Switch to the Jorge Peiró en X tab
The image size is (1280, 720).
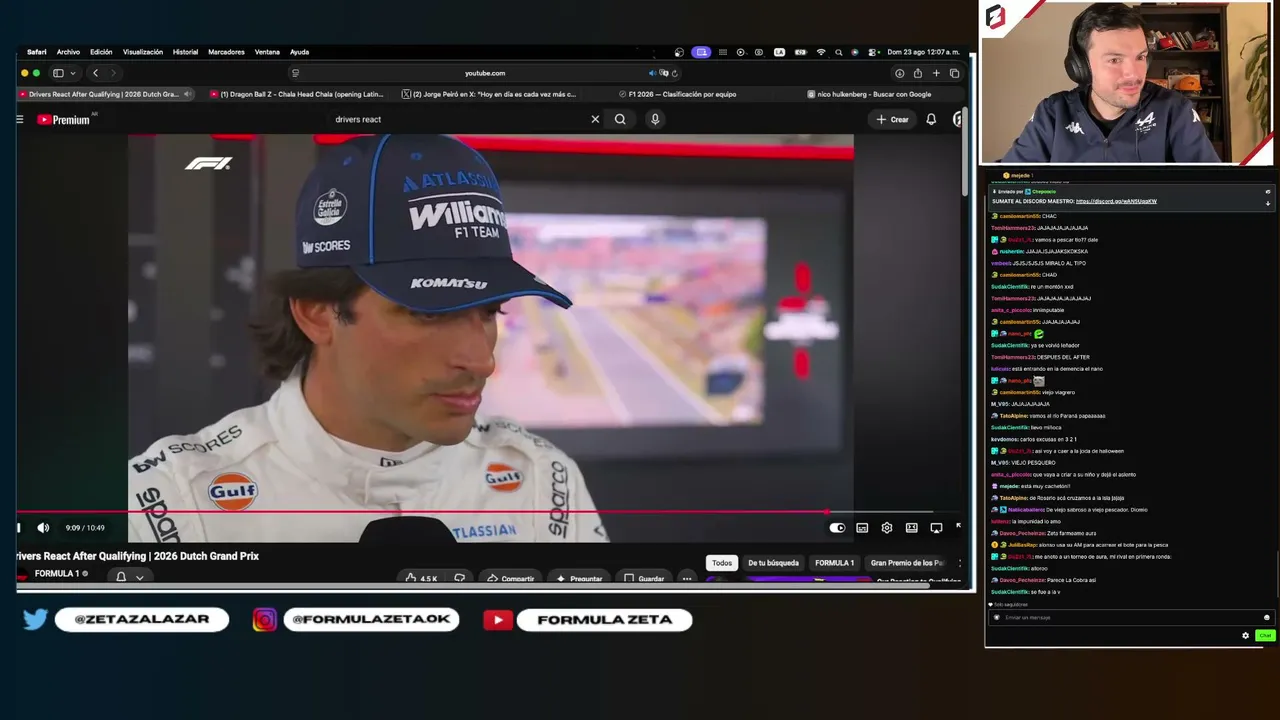(490, 94)
